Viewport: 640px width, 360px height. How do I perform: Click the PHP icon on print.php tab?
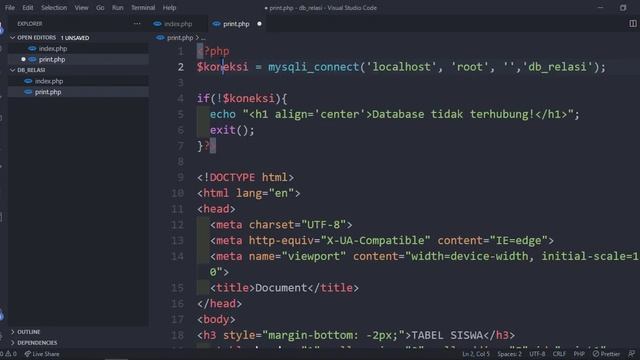[216, 24]
